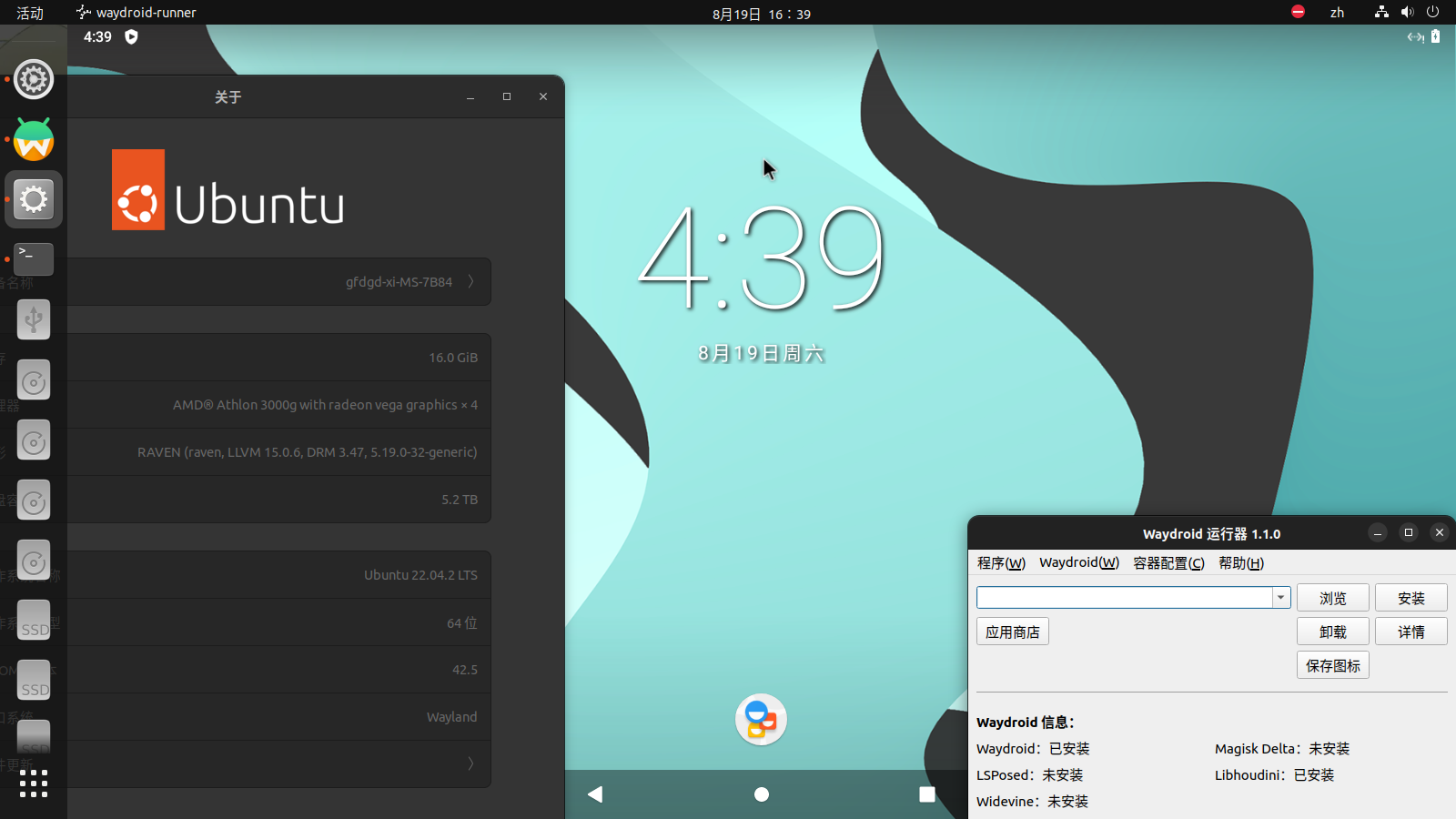Click 应用商店 app store button
Screen dimensions: 1456x819
(x=1013, y=632)
